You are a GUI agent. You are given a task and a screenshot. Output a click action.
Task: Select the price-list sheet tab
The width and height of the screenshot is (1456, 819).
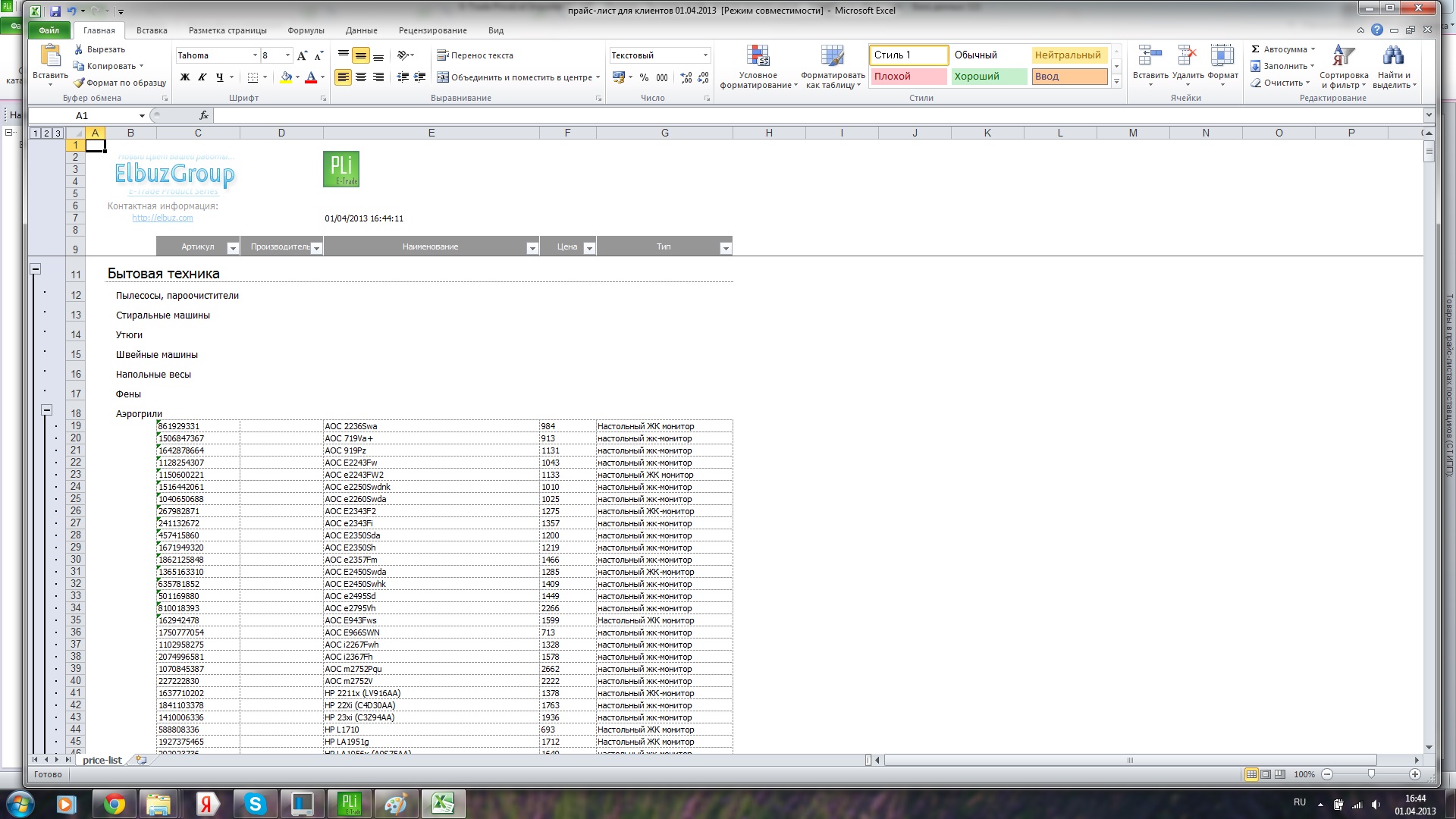102,760
